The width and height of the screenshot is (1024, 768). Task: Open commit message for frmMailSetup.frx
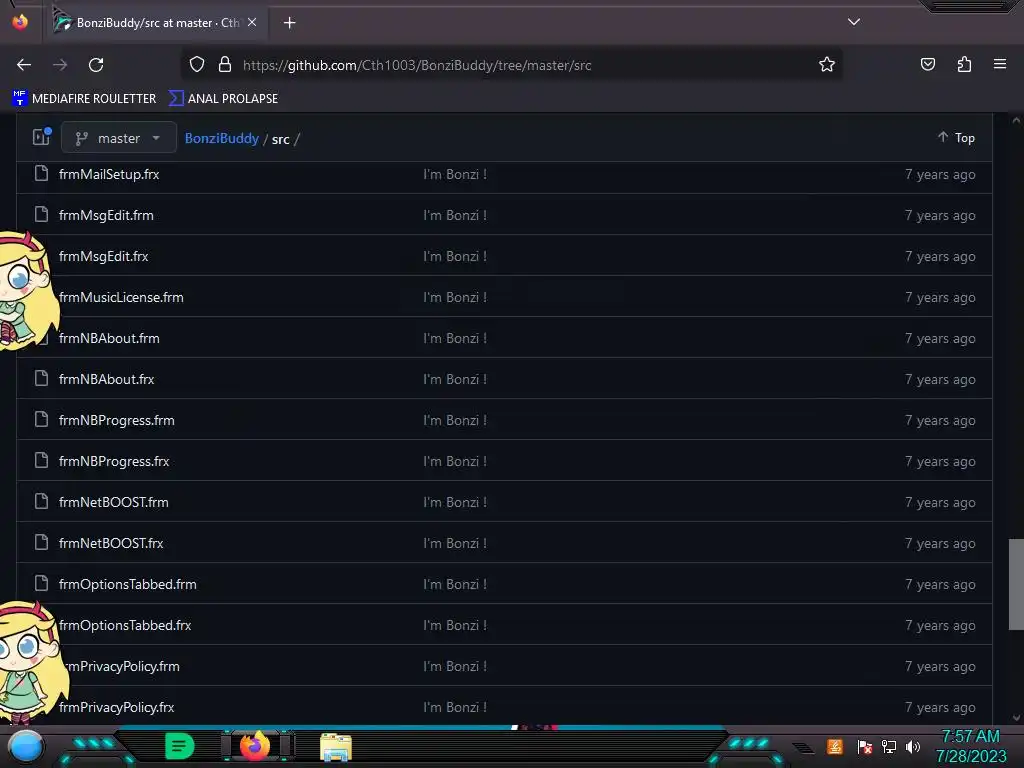pos(455,174)
